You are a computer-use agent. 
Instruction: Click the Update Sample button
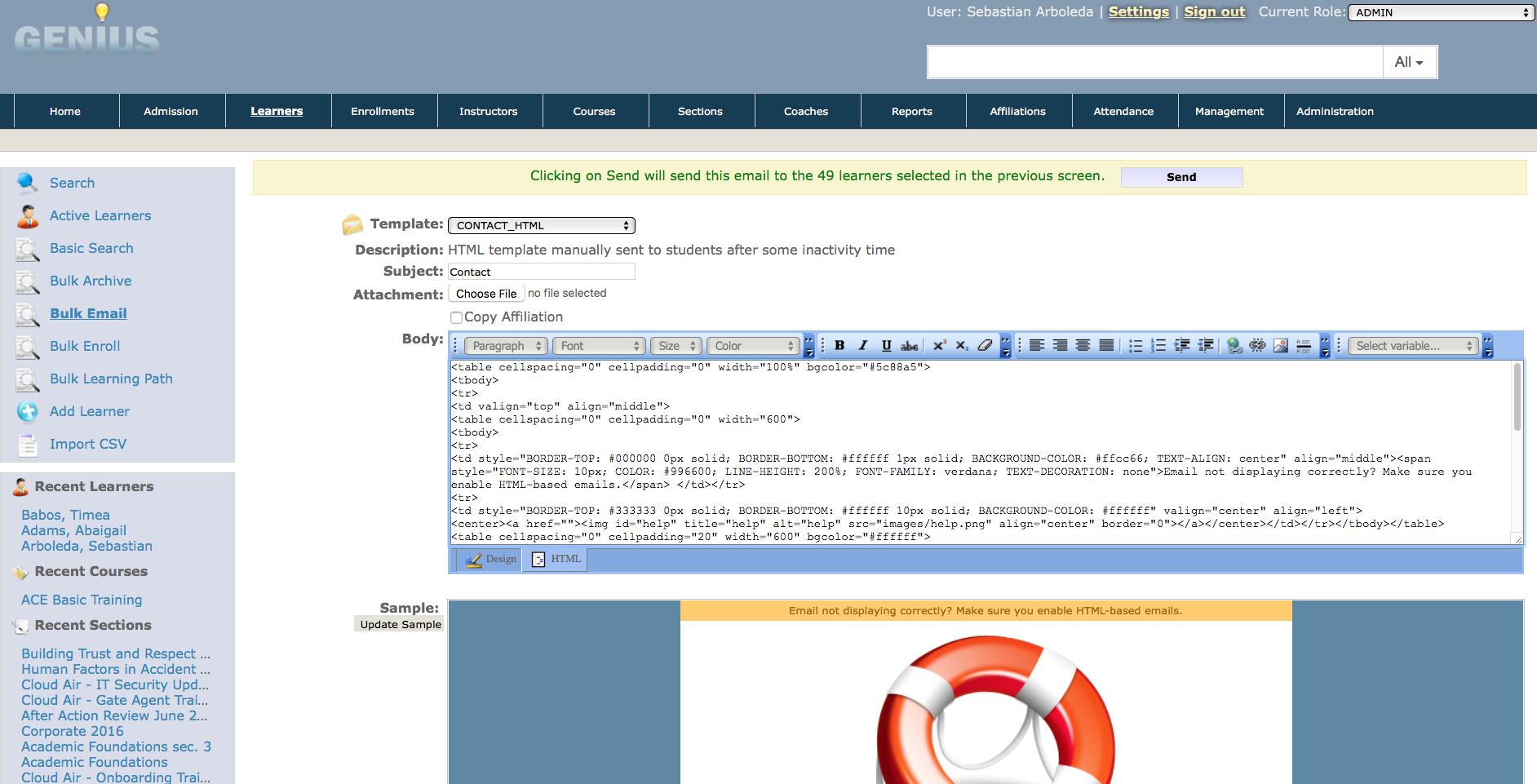[401, 625]
